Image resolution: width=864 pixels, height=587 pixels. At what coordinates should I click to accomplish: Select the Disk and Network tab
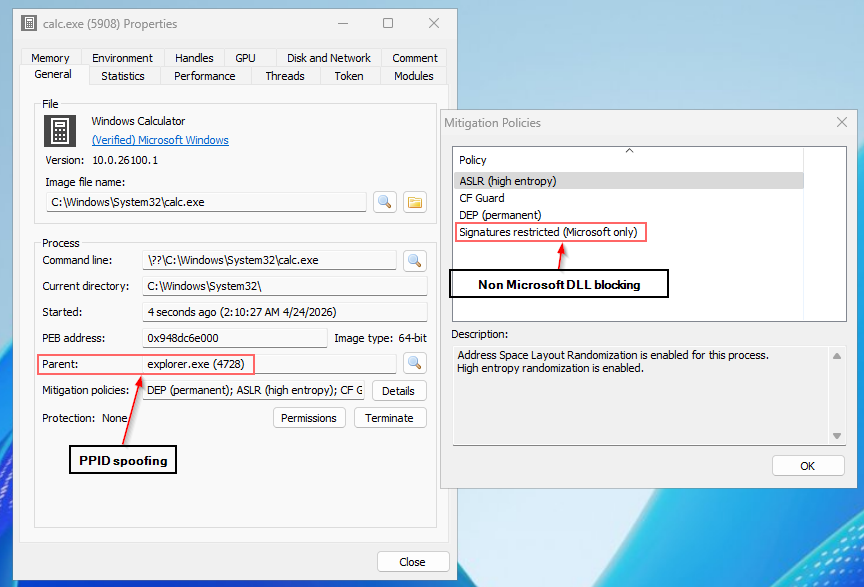pos(328,58)
